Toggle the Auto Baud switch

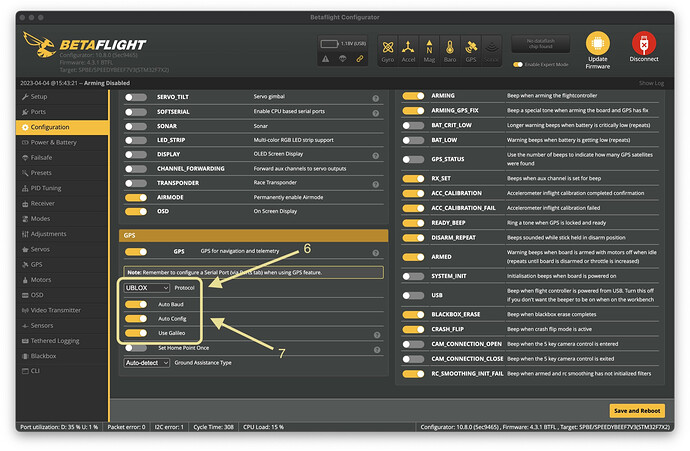tap(136, 304)
